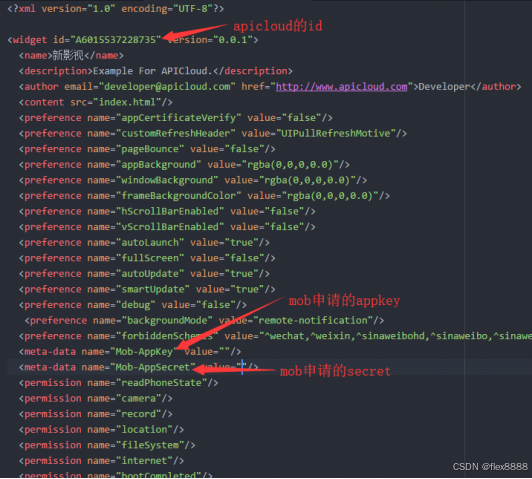Image resolution: width=532 pixels, height=479 pixels.
Task: Click the "fileSystem" permission name
Action: point(150,446)
